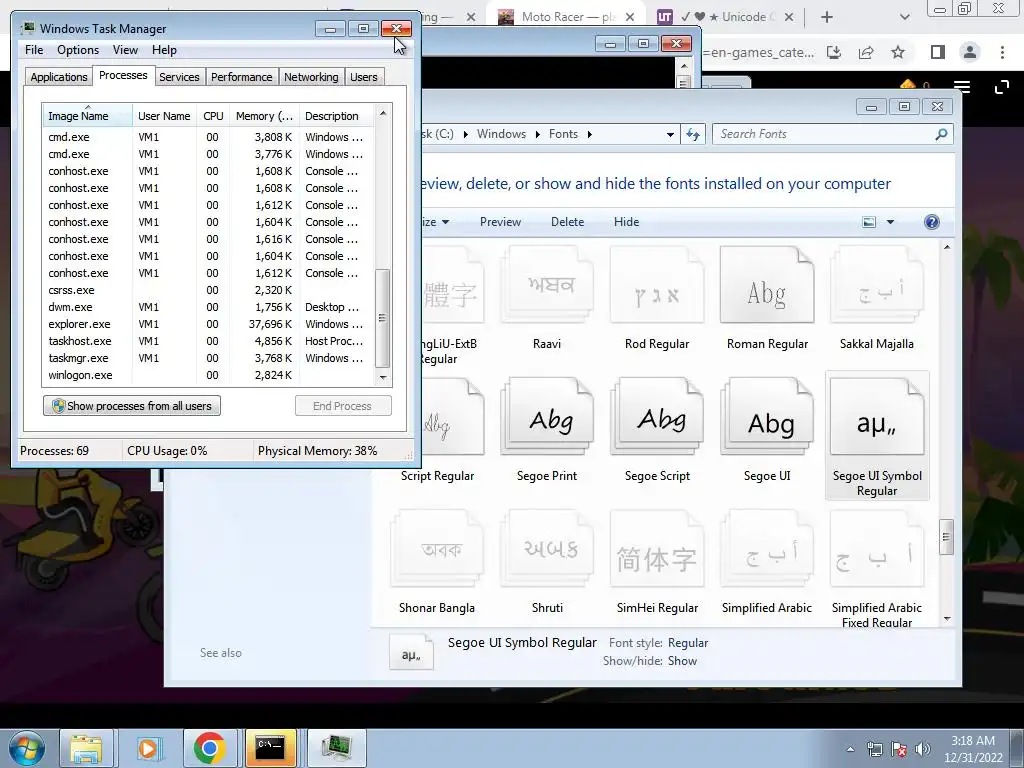Viewport: 1024px width, 768px height.
Task: Open Task Manager Options menu
Action: 78,50
